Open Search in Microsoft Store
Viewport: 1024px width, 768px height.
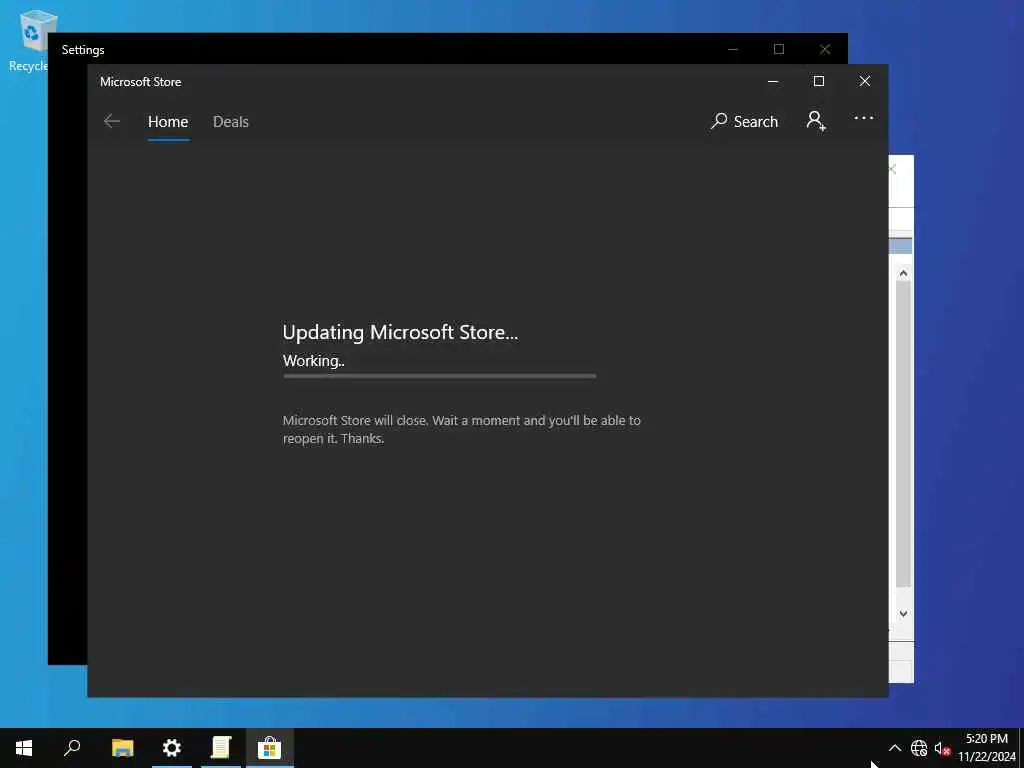point(744,121)
